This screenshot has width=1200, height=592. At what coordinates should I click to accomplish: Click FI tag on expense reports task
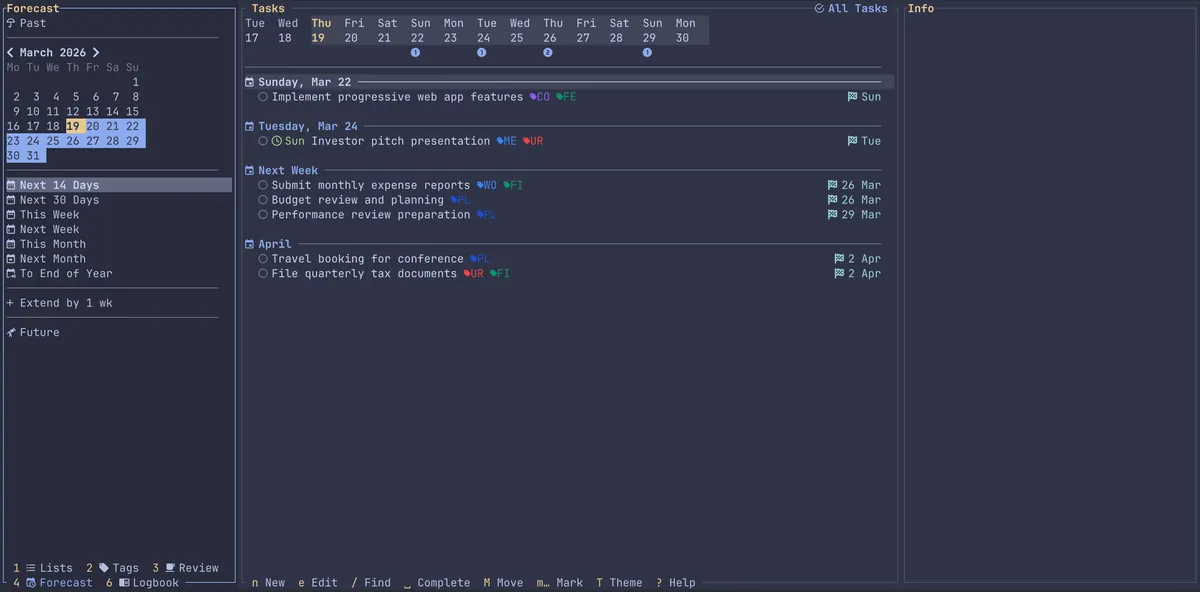pos(514,185)
